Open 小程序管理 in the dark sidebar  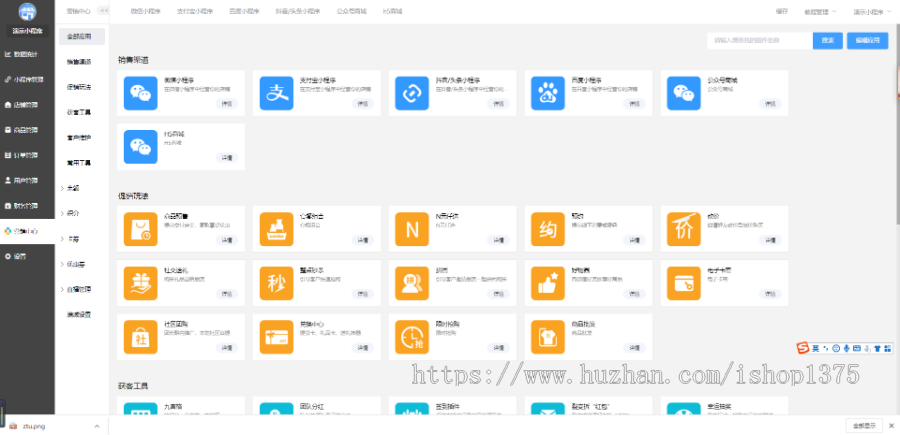click(24, 79)
